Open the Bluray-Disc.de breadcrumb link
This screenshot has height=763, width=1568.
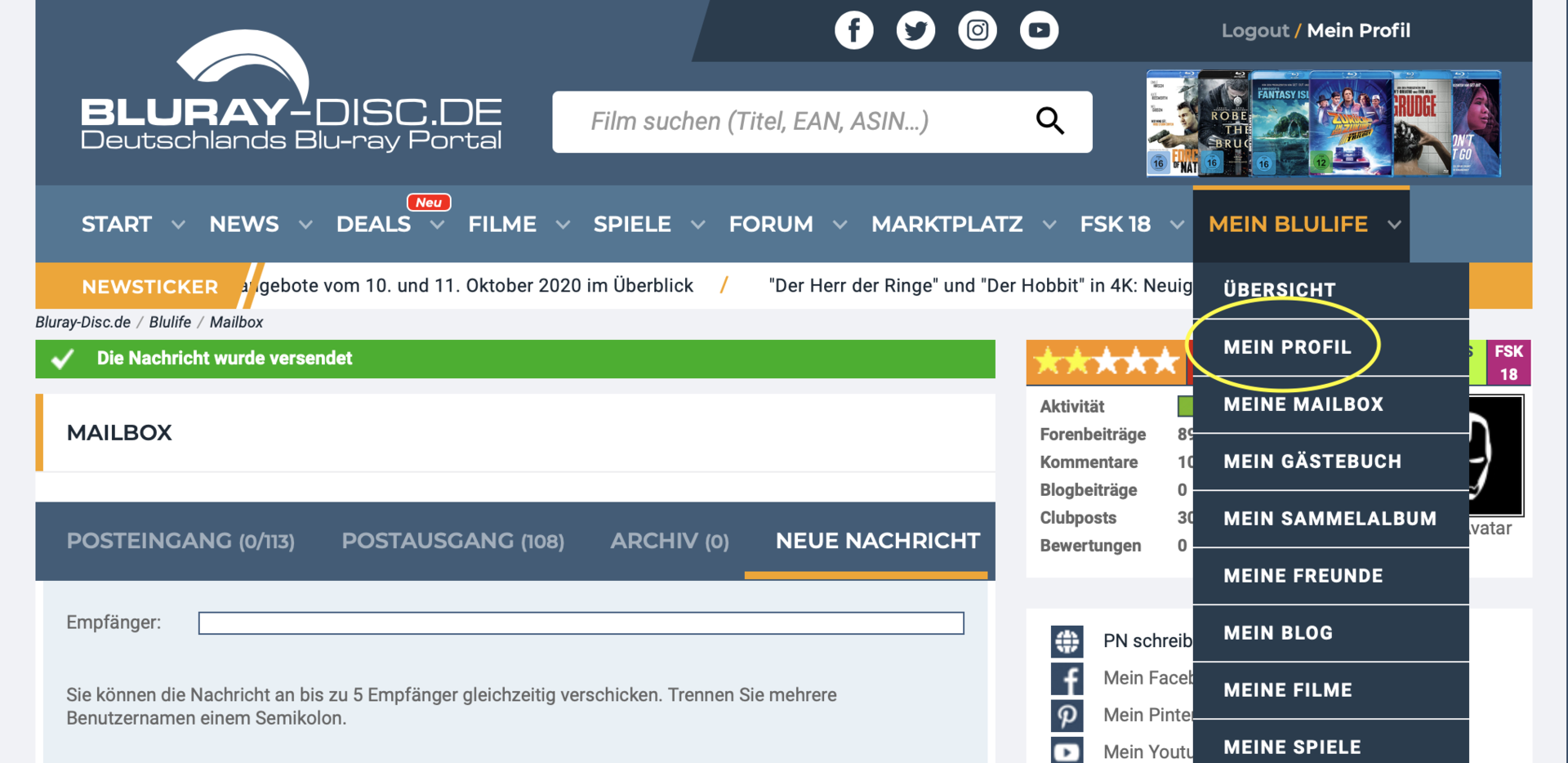click(x=82, y=322)
